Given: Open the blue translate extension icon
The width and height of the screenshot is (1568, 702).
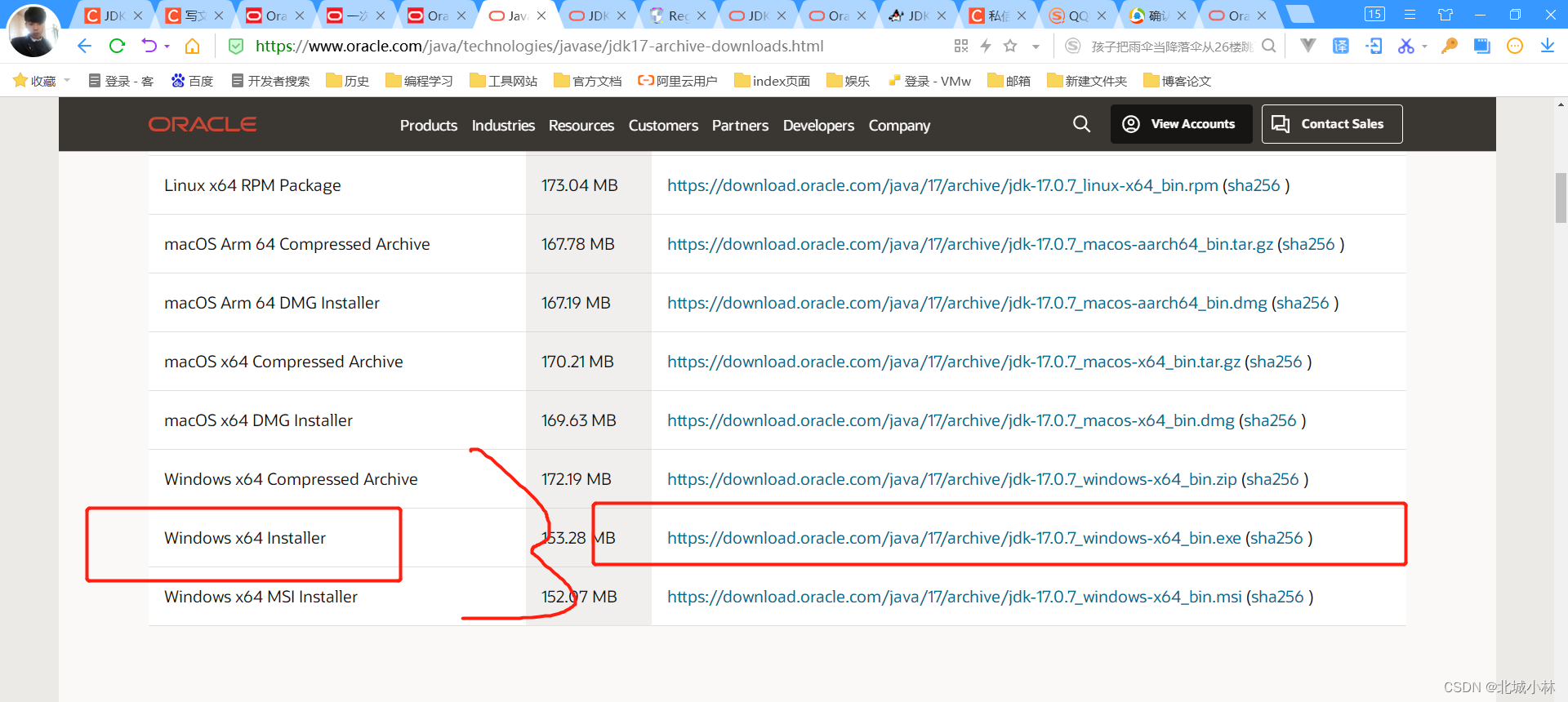Looking at the screenshot, I should [x=1341, y=46].
